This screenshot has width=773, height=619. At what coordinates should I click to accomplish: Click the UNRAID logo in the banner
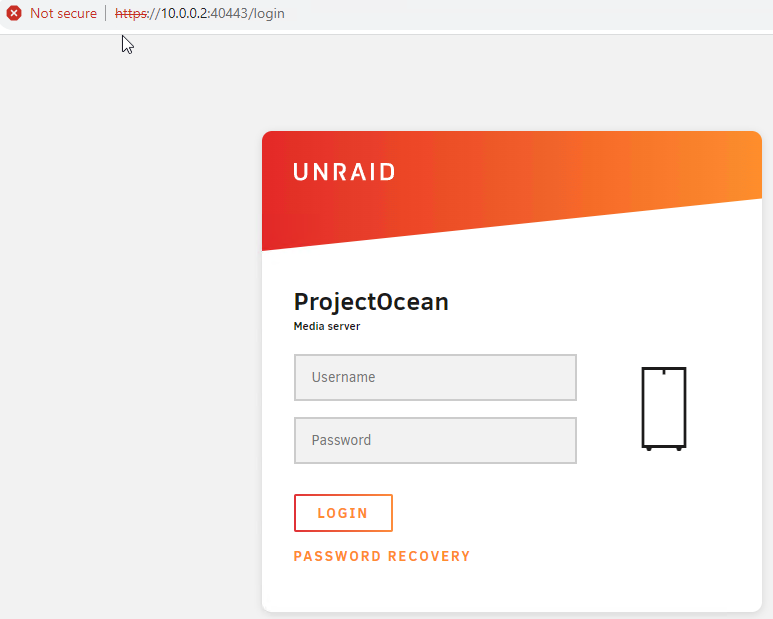[x=344, y=172]
